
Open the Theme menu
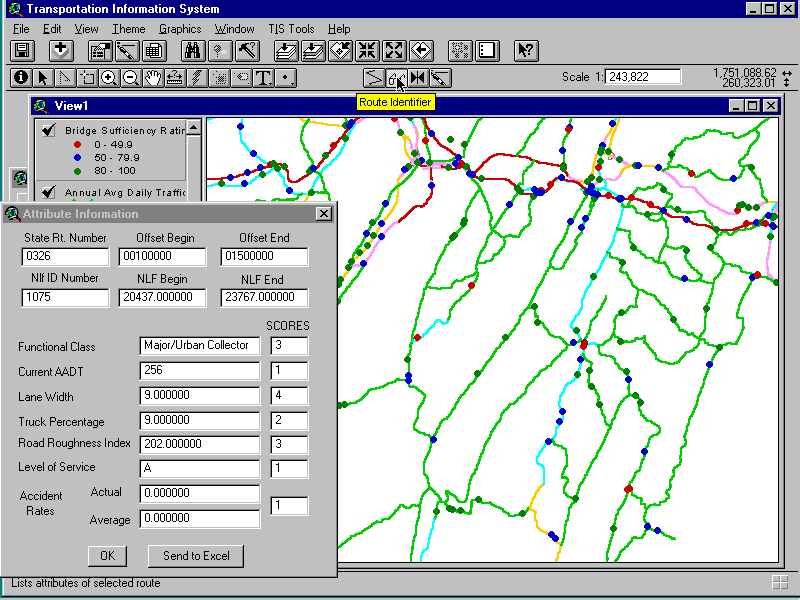128,29
